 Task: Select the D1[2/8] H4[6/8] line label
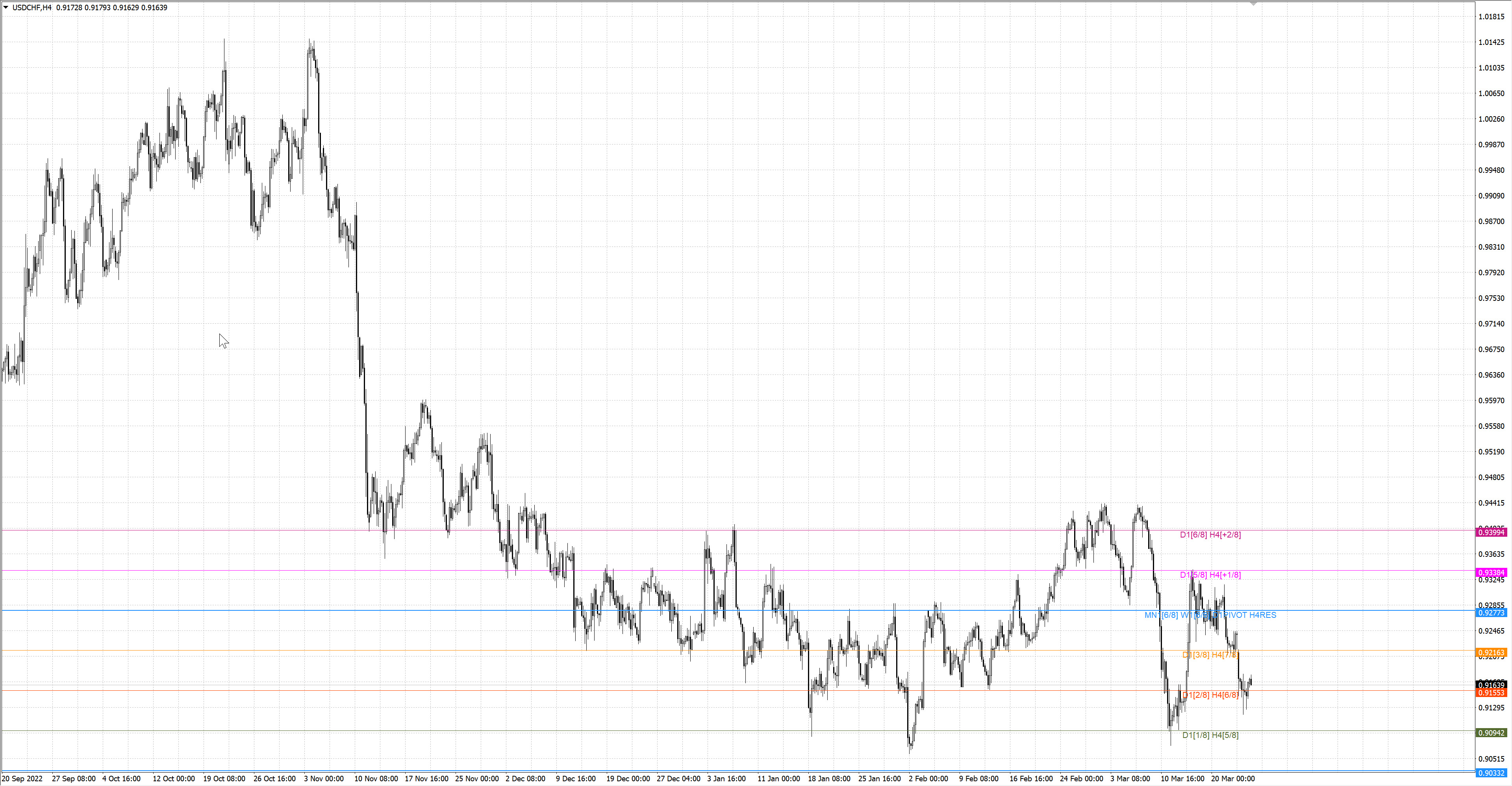coord(1210,695)
